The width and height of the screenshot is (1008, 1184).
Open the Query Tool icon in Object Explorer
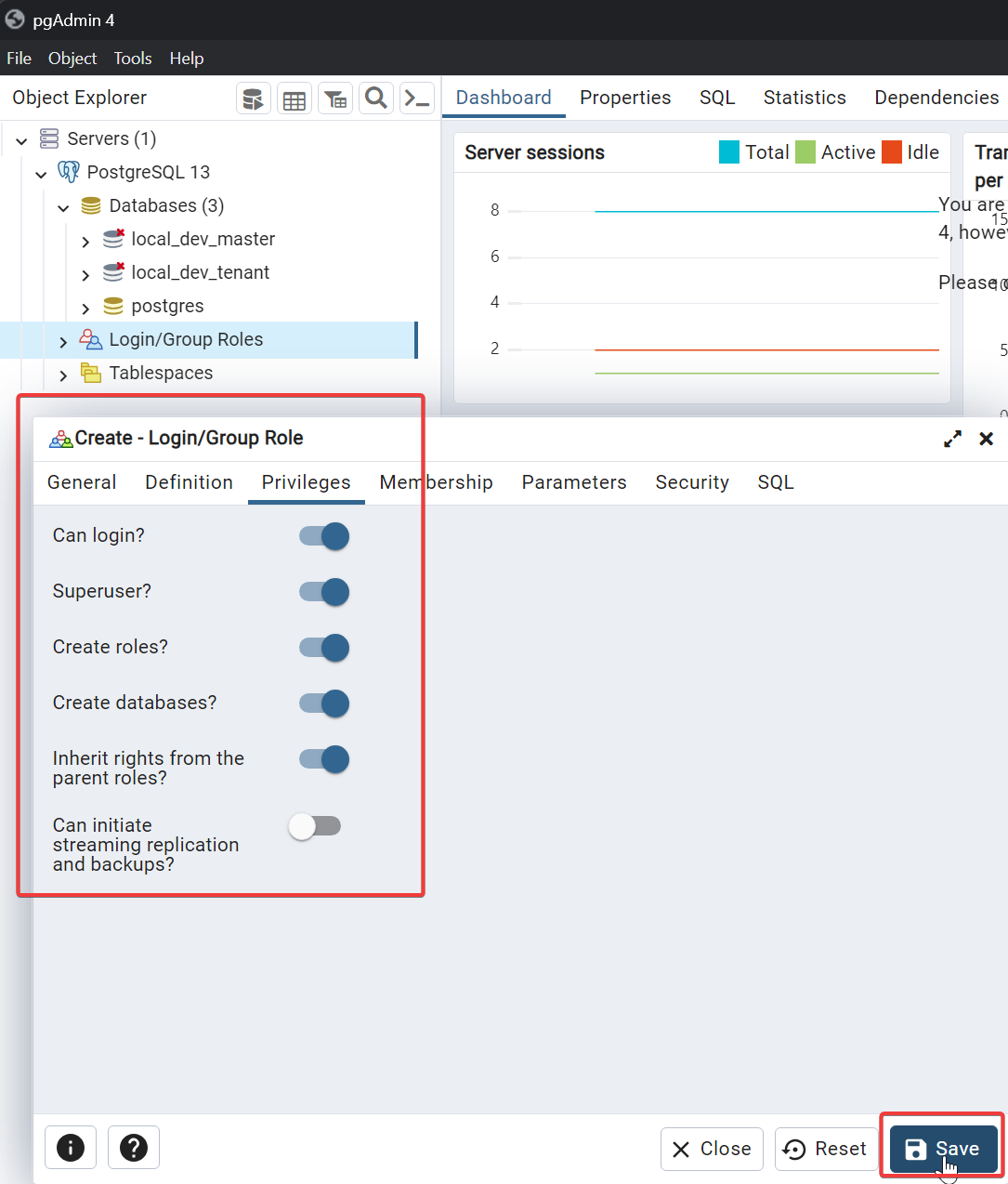tap(253, 98)
